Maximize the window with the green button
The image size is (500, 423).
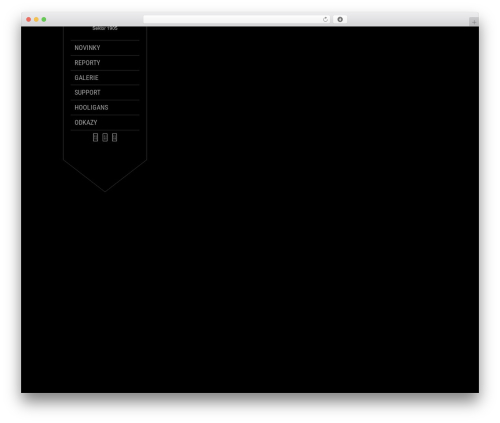point(44,19)
